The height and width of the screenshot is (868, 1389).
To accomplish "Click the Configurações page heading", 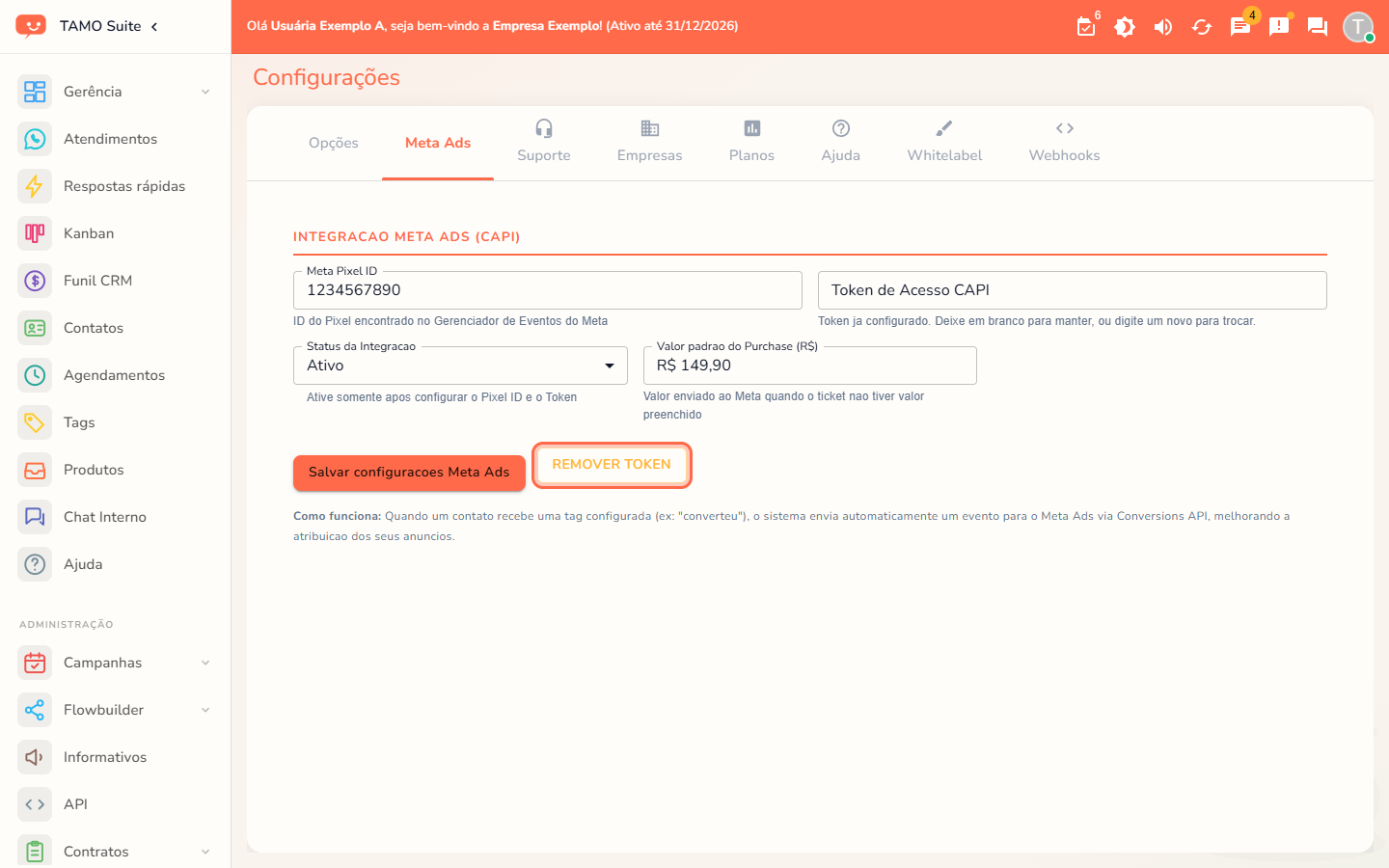I will click(x=326, y=77).
